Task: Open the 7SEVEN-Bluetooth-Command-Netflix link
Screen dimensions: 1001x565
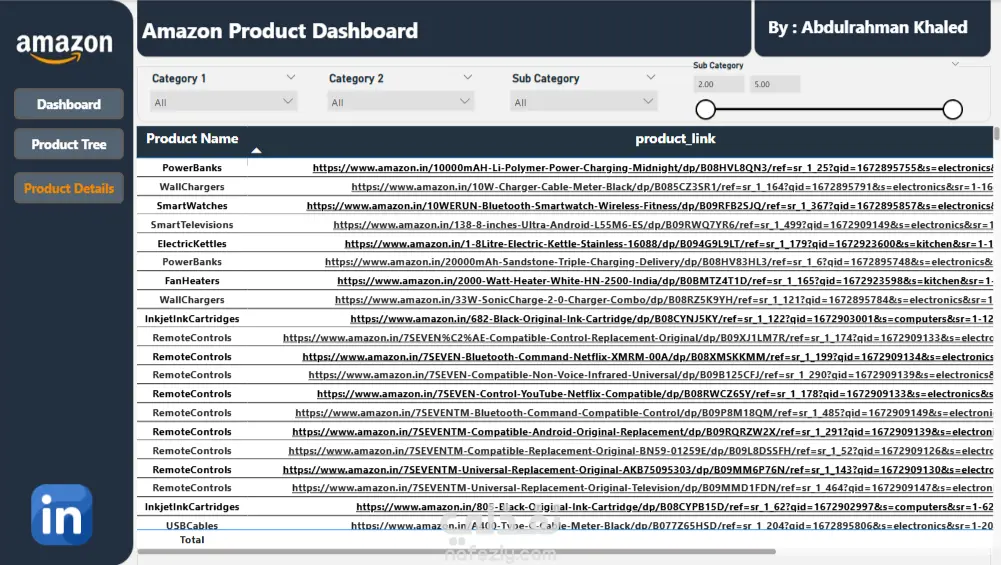Action: (648, 357)
